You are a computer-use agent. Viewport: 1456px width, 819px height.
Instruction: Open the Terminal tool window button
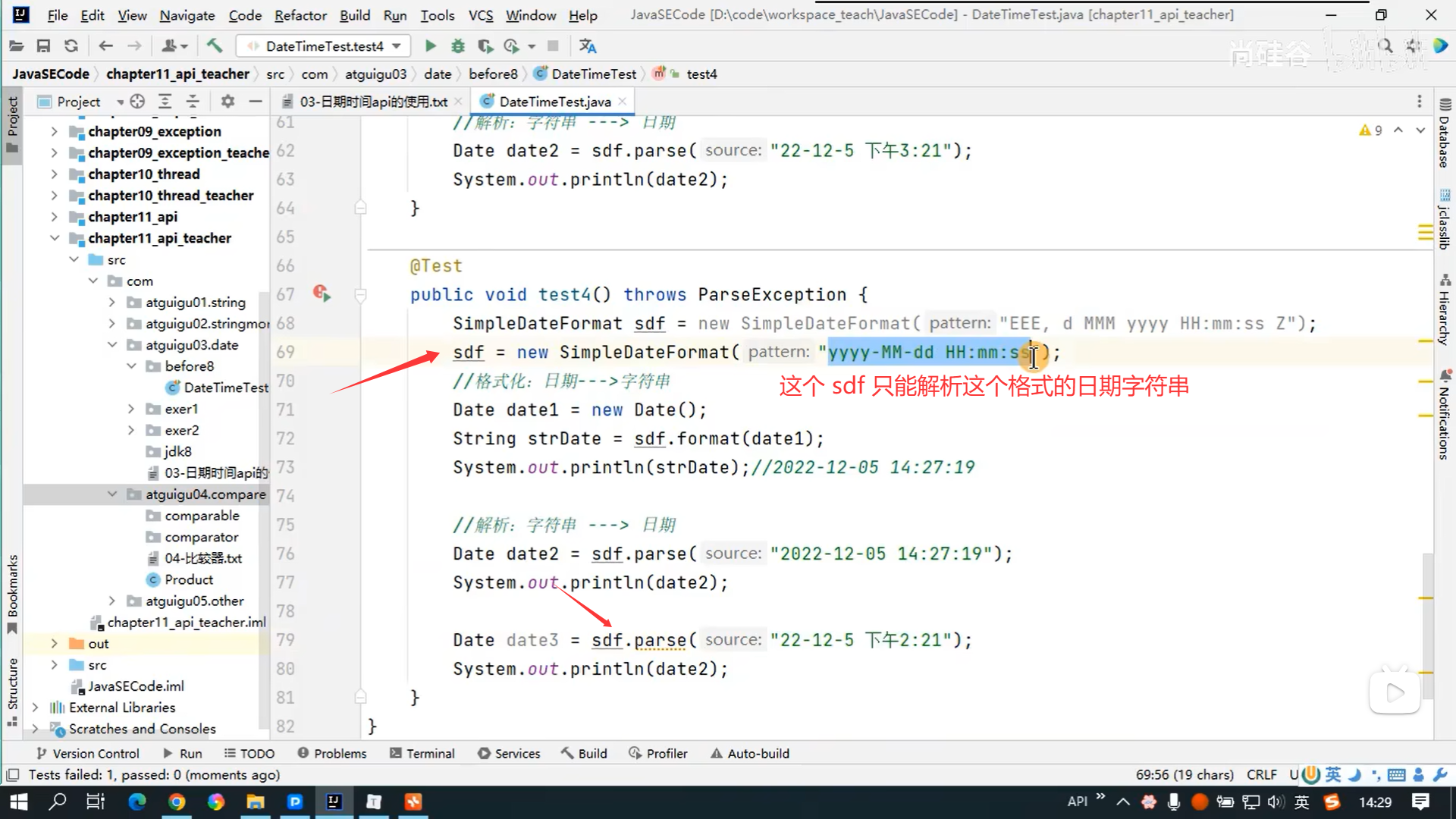pyautogui.click(x=422, y=753)
